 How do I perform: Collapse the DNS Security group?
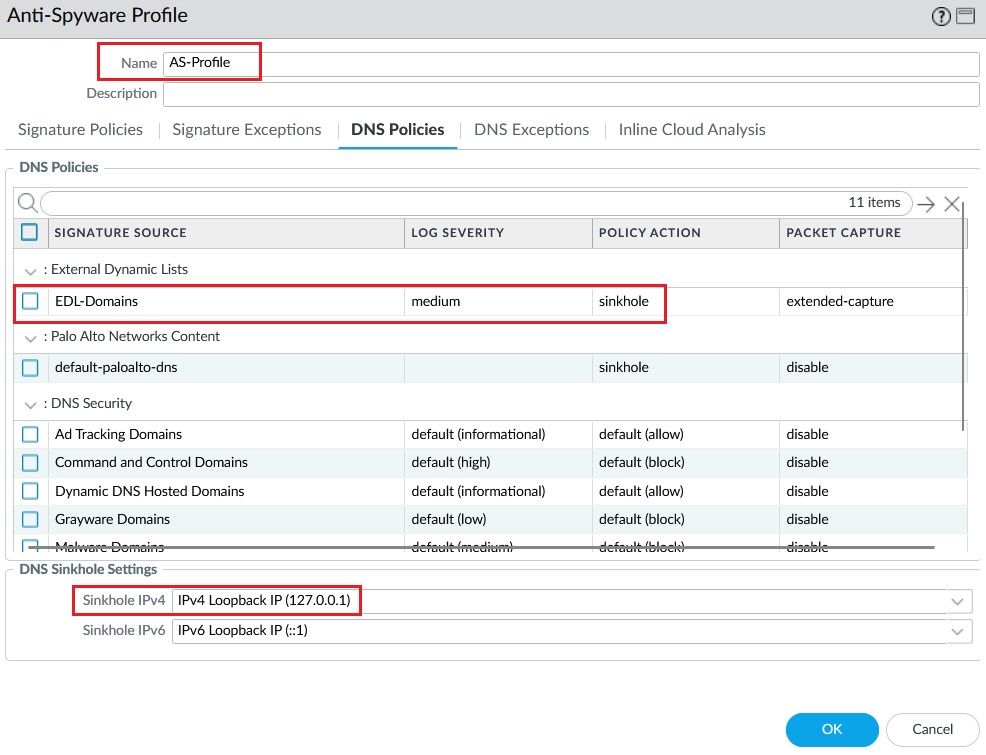[31, 405]
